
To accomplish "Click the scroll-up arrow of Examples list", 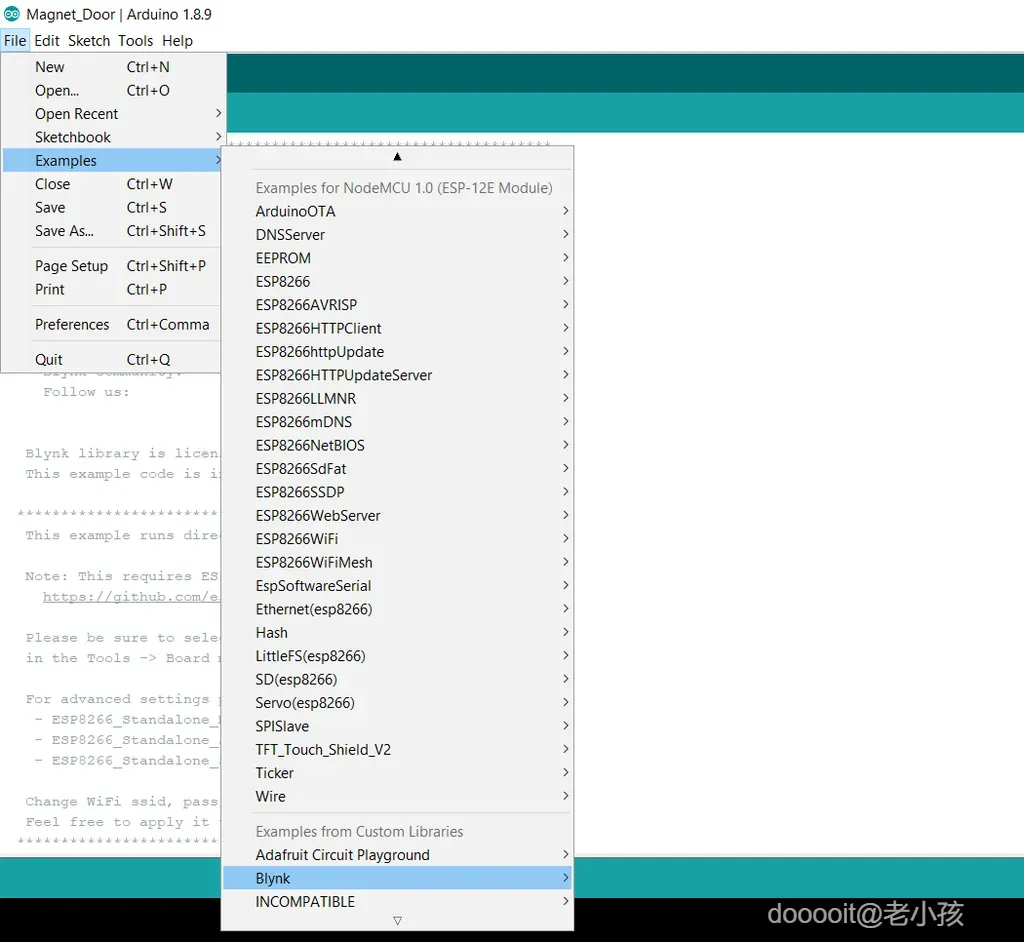I will [397, 157].
